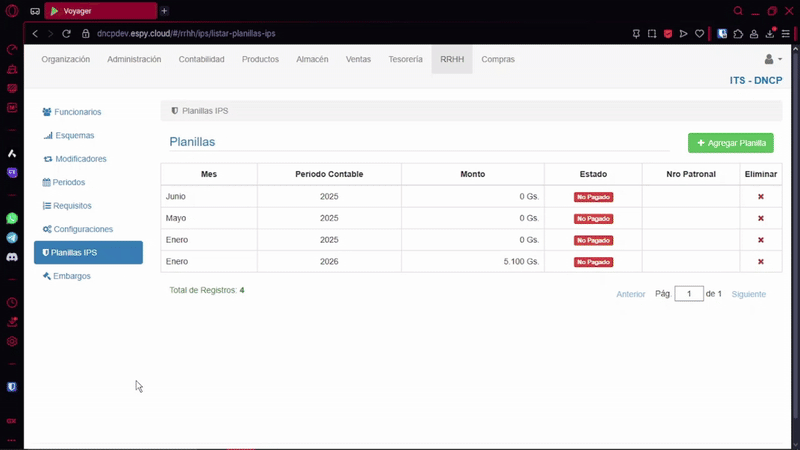800x450 pixels.
Task: Open the RRHH menu tab
Action: pos(452,60)
